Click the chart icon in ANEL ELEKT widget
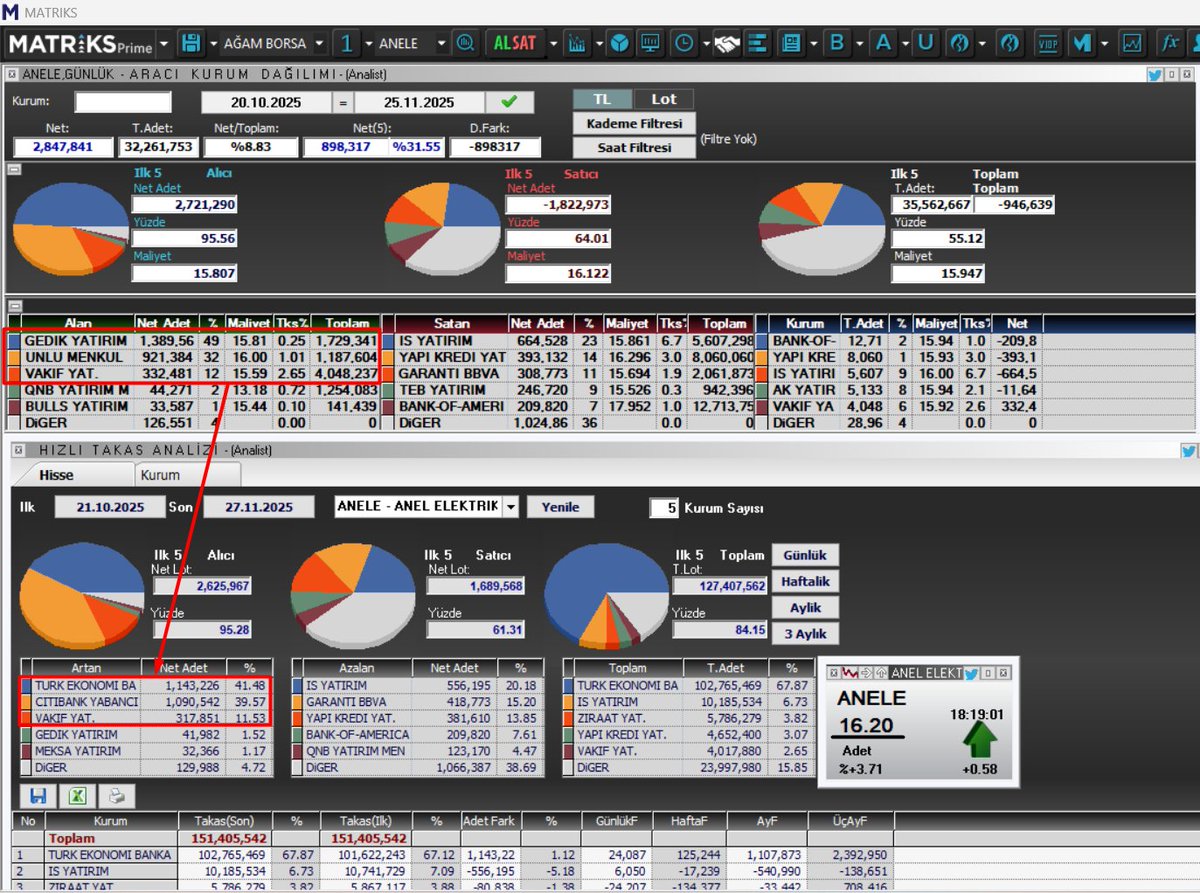The width and height of the screenshot is (1200, 893). coord(850,673)
